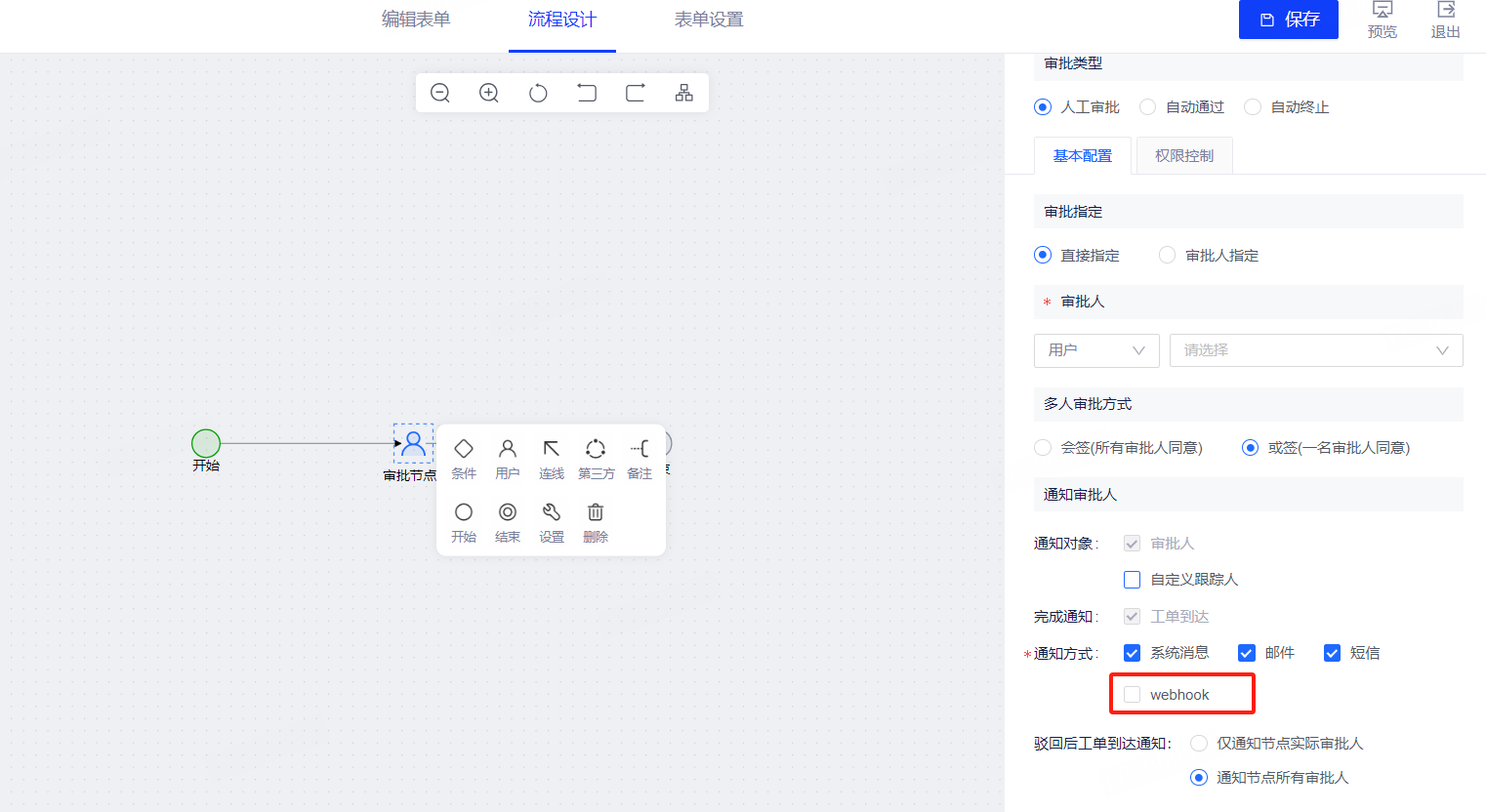Choose the 连线 connector arrow tool
Viewport: 1486px width, 812px height.
point(552,457)
